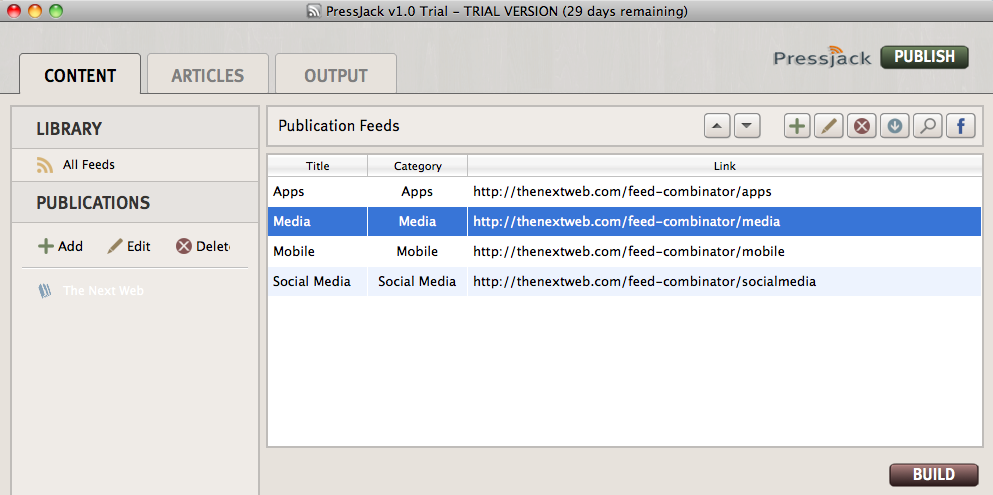The width and height of the screenshot is (993, 495).
Task: Click the Pressjack logo
Action: (823, 57)
